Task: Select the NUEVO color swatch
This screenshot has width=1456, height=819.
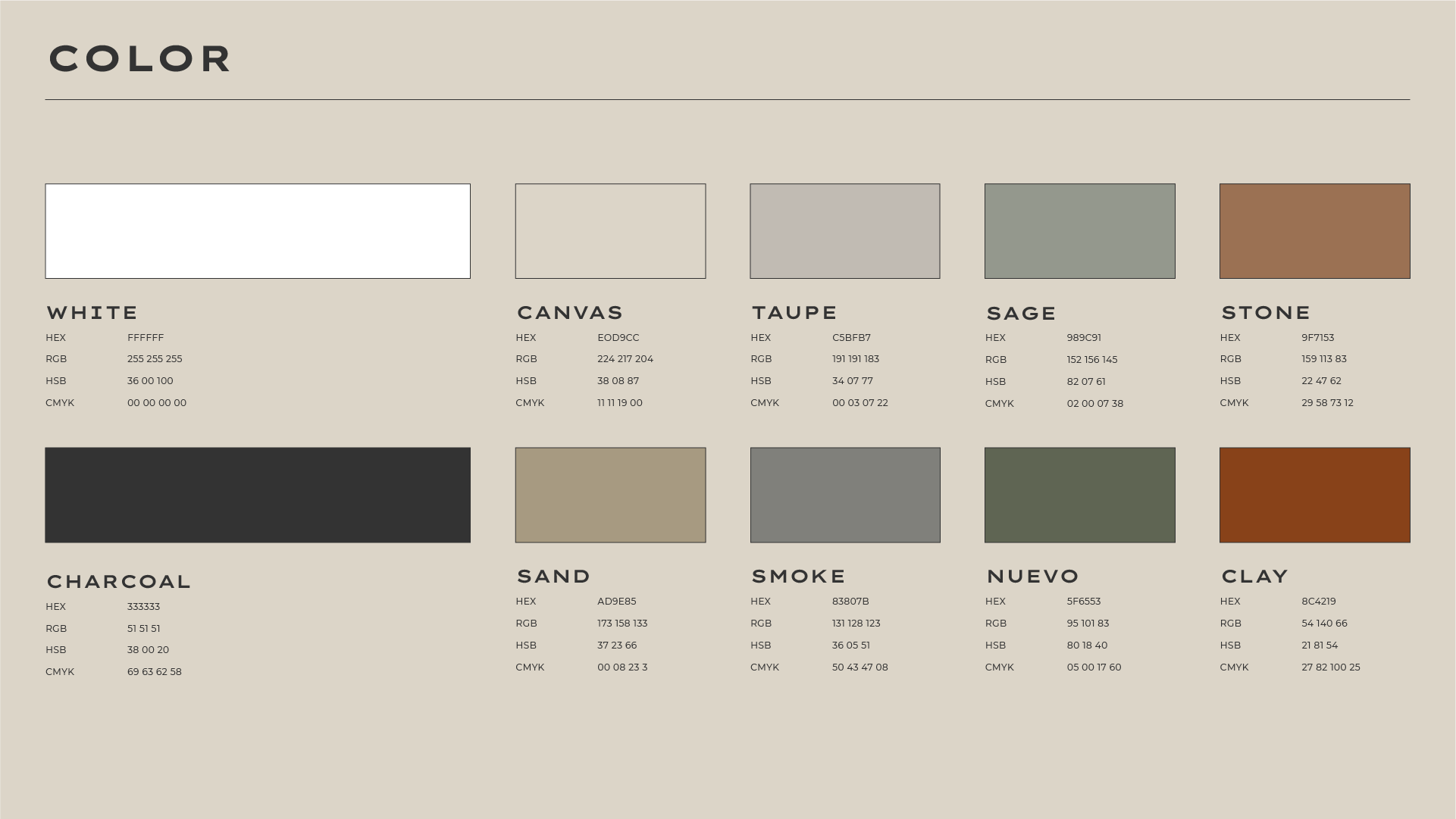Action: (1079, 494)
